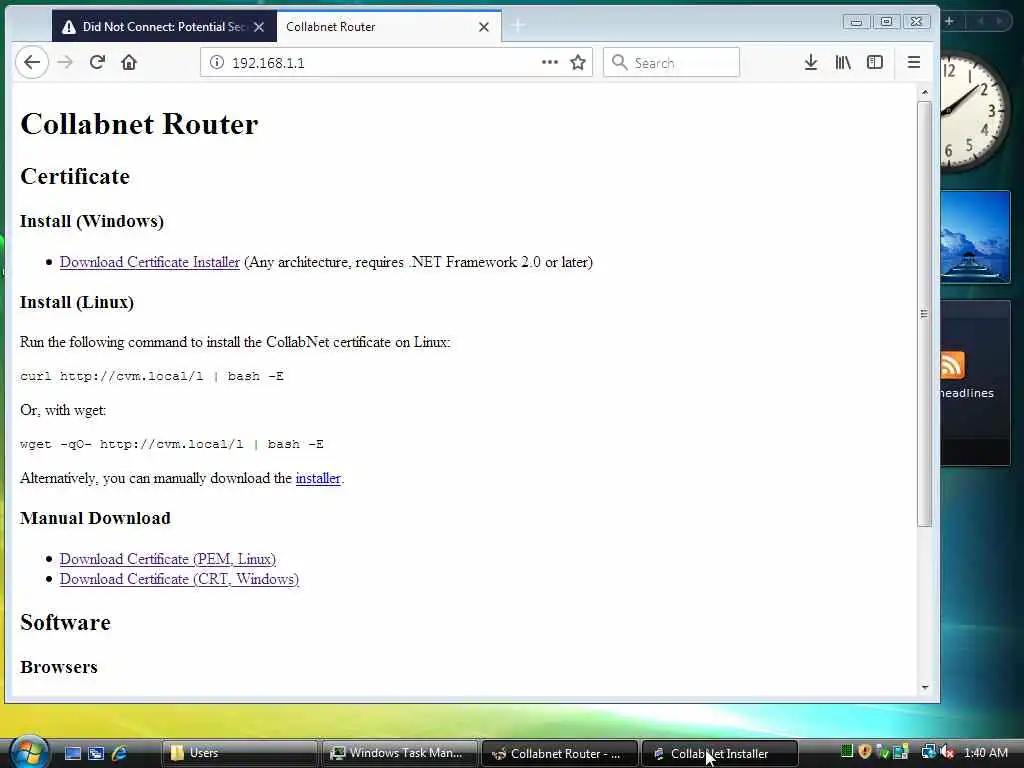Open the Firefox library icon

pyautogui.click(x=843, y=63)
